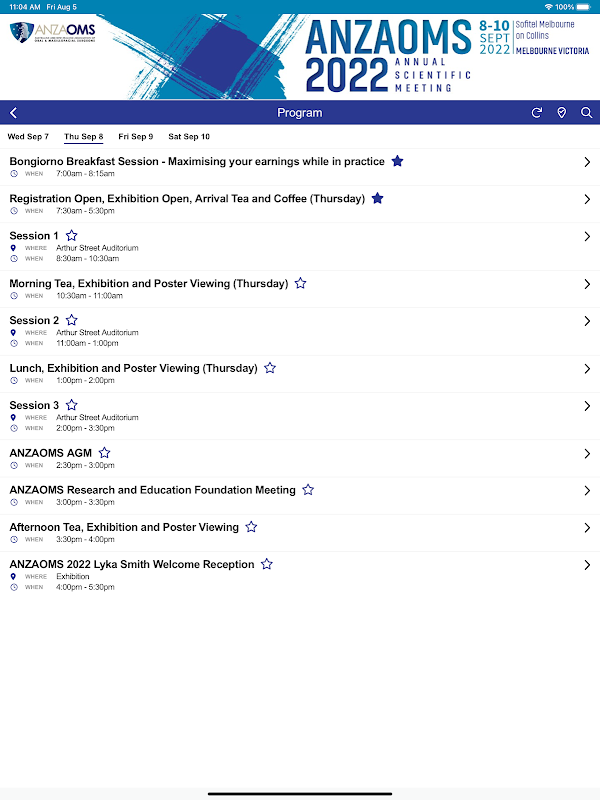Open Morning Tea row chevron
Viewport: 600px width, 800px height.
click(x=587, y=284)
